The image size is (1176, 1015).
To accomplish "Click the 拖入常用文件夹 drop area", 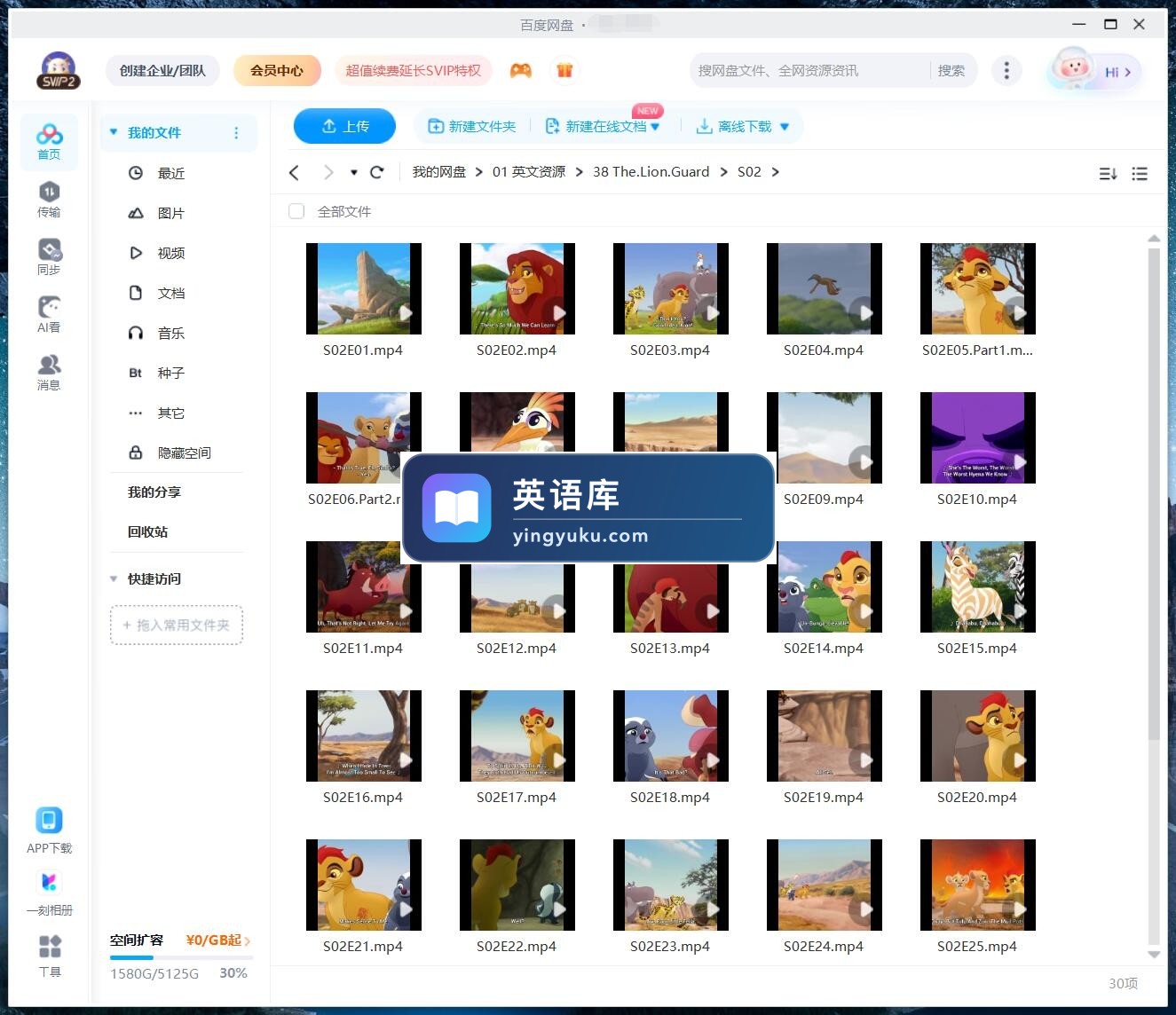I will coord(177,625).
